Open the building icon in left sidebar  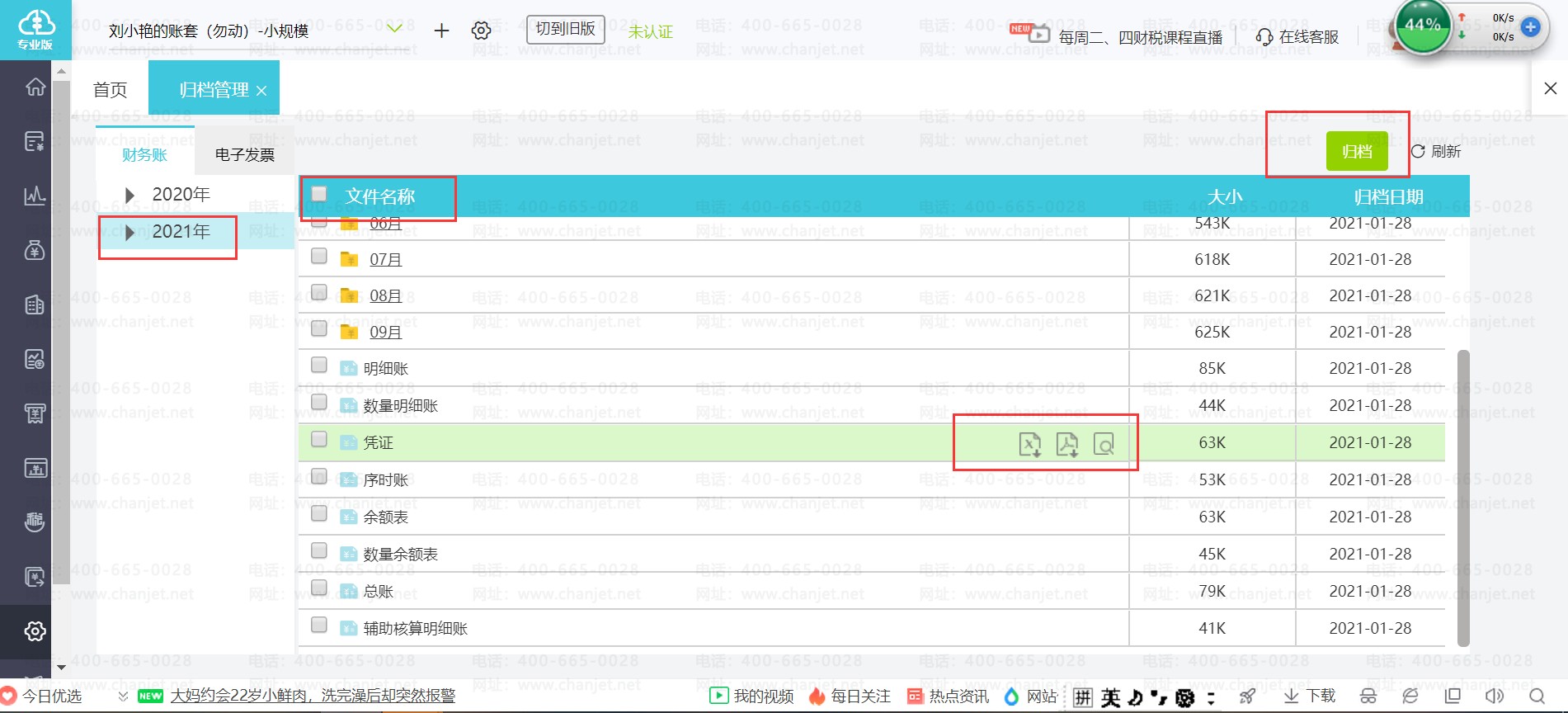coord(35,305)
